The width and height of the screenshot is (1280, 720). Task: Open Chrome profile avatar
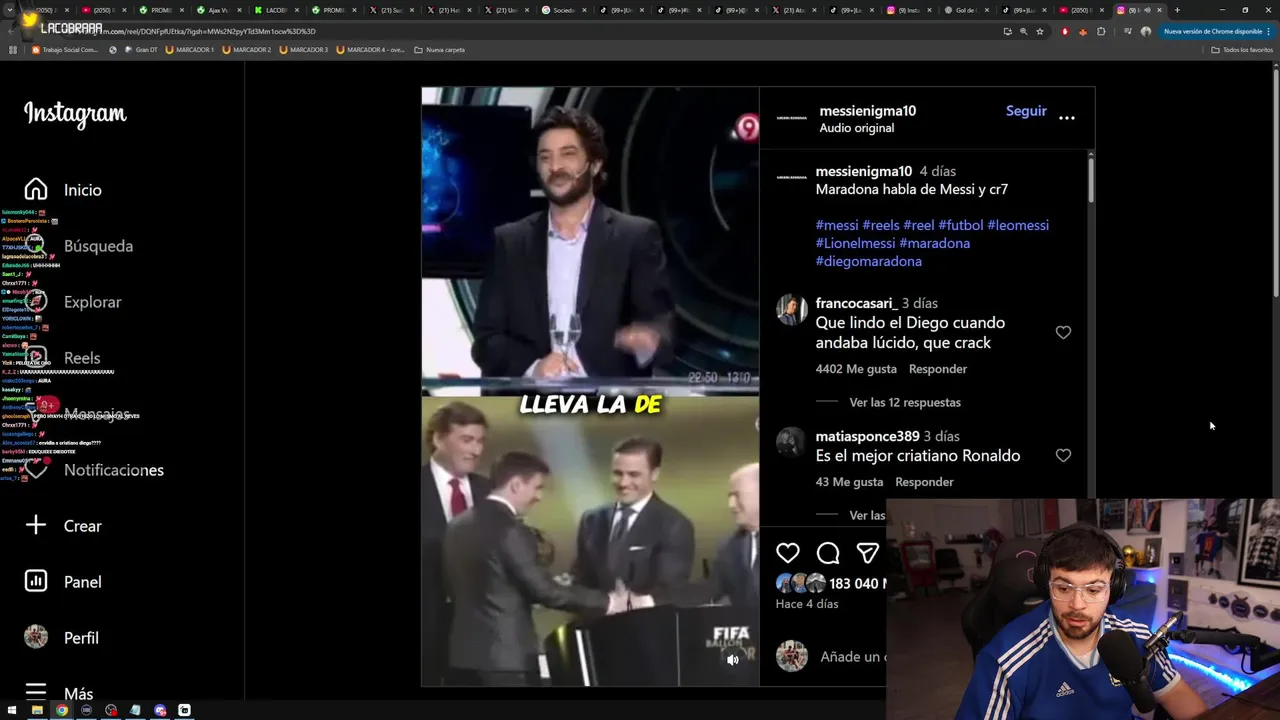tap(1146, 31)
